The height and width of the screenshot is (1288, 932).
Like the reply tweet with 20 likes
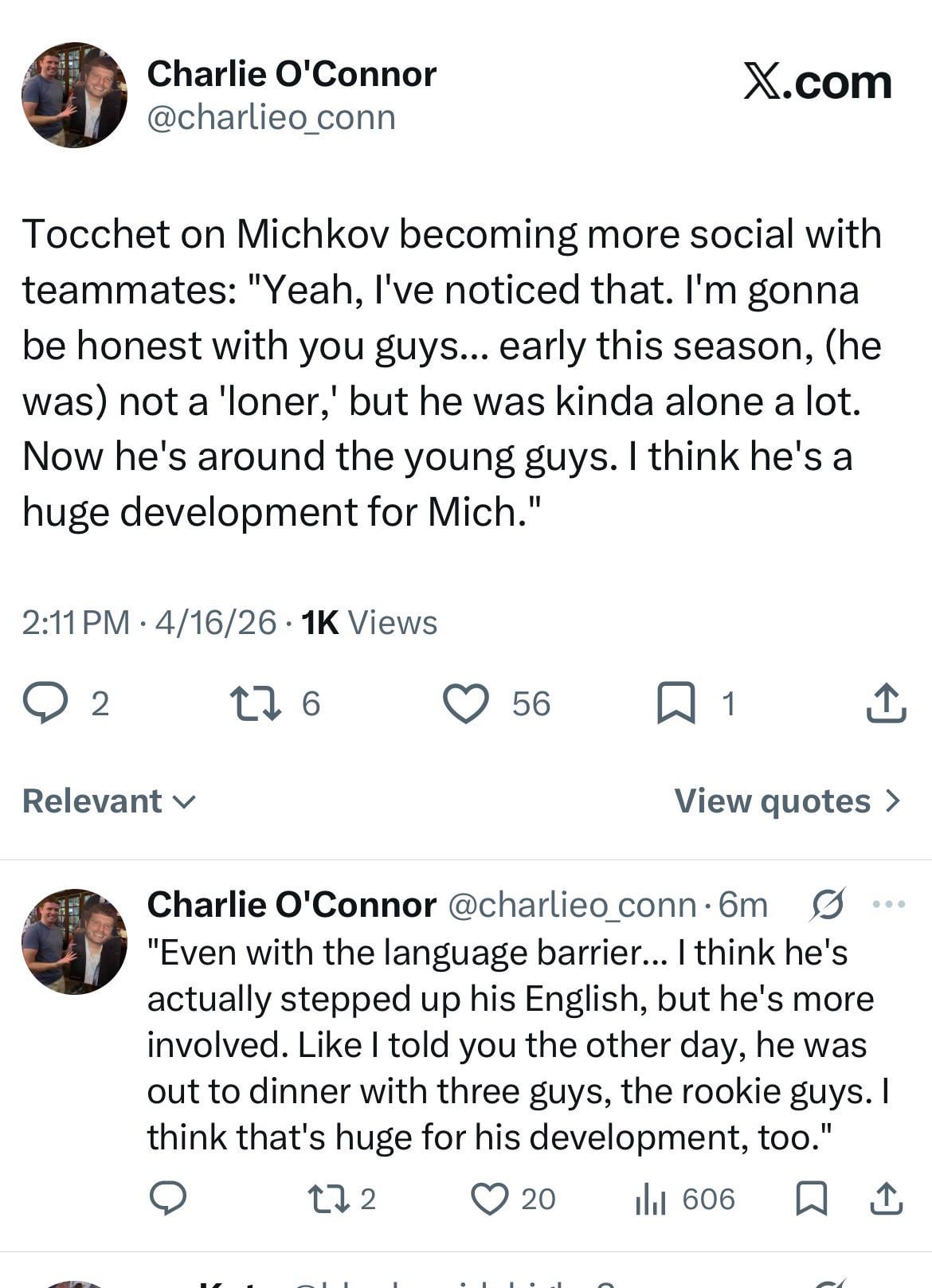491,1198
